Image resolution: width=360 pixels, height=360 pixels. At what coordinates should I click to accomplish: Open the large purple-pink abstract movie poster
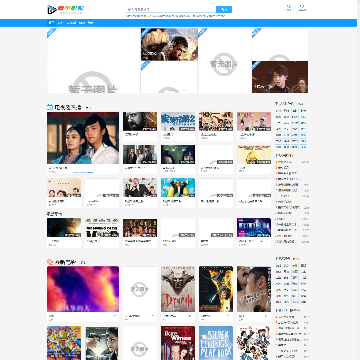click(83, 289)
